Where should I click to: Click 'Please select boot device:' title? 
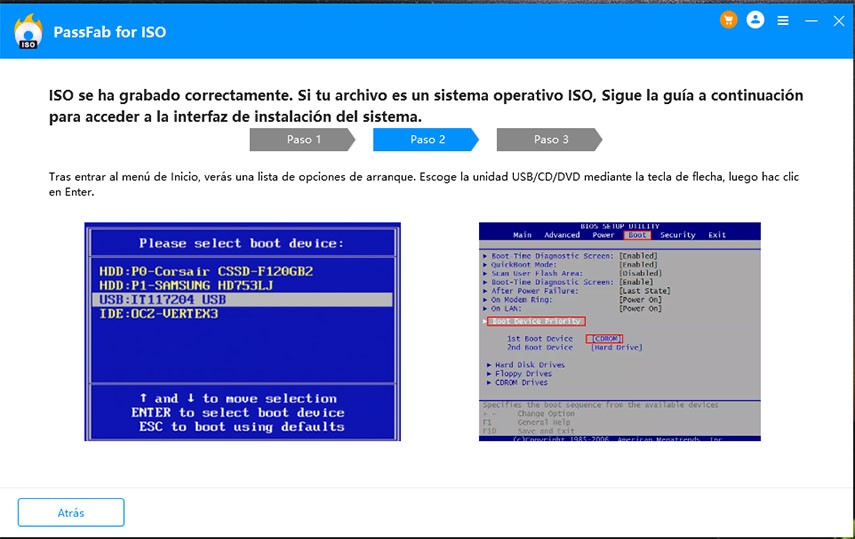[242, 243]
